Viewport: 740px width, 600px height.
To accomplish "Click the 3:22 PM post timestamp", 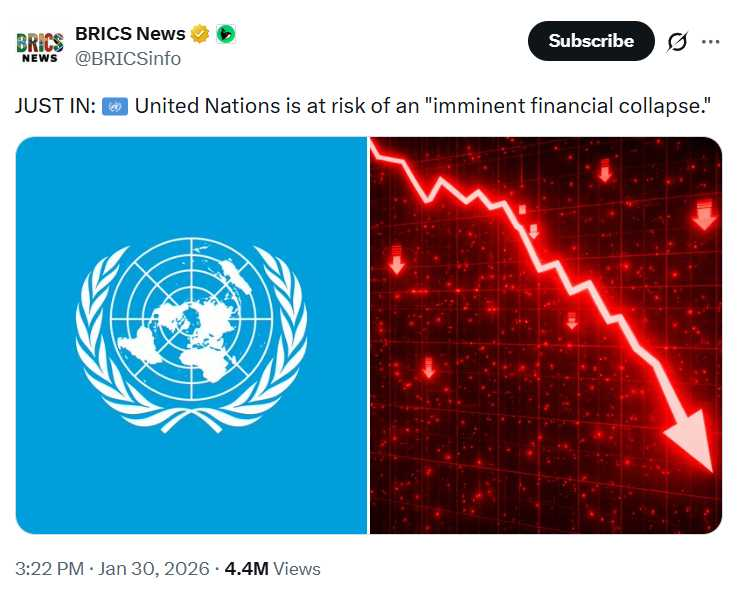I will point(49,569).
